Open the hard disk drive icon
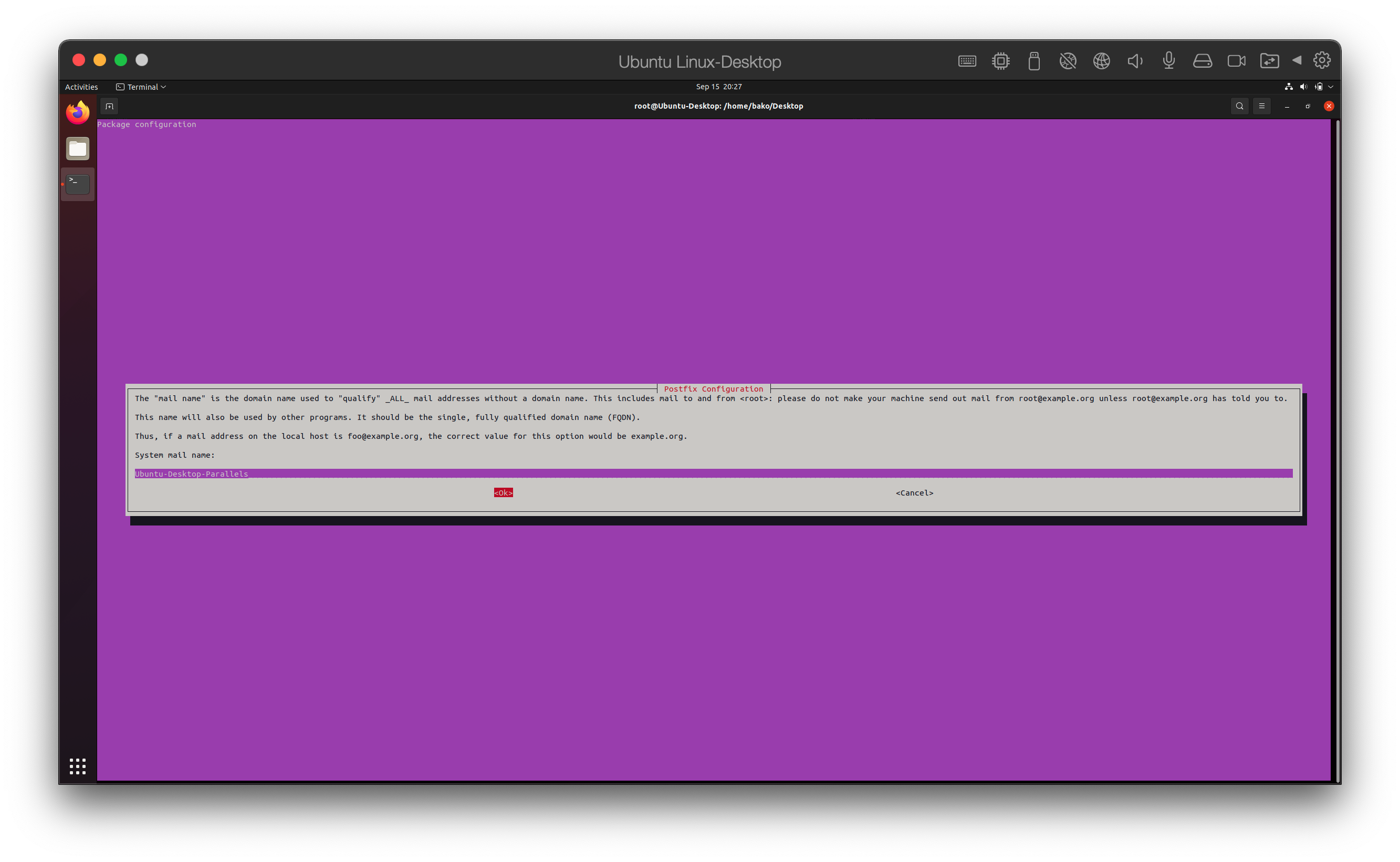Viewport: 1400px width, 862px height. pos(1202,61)
